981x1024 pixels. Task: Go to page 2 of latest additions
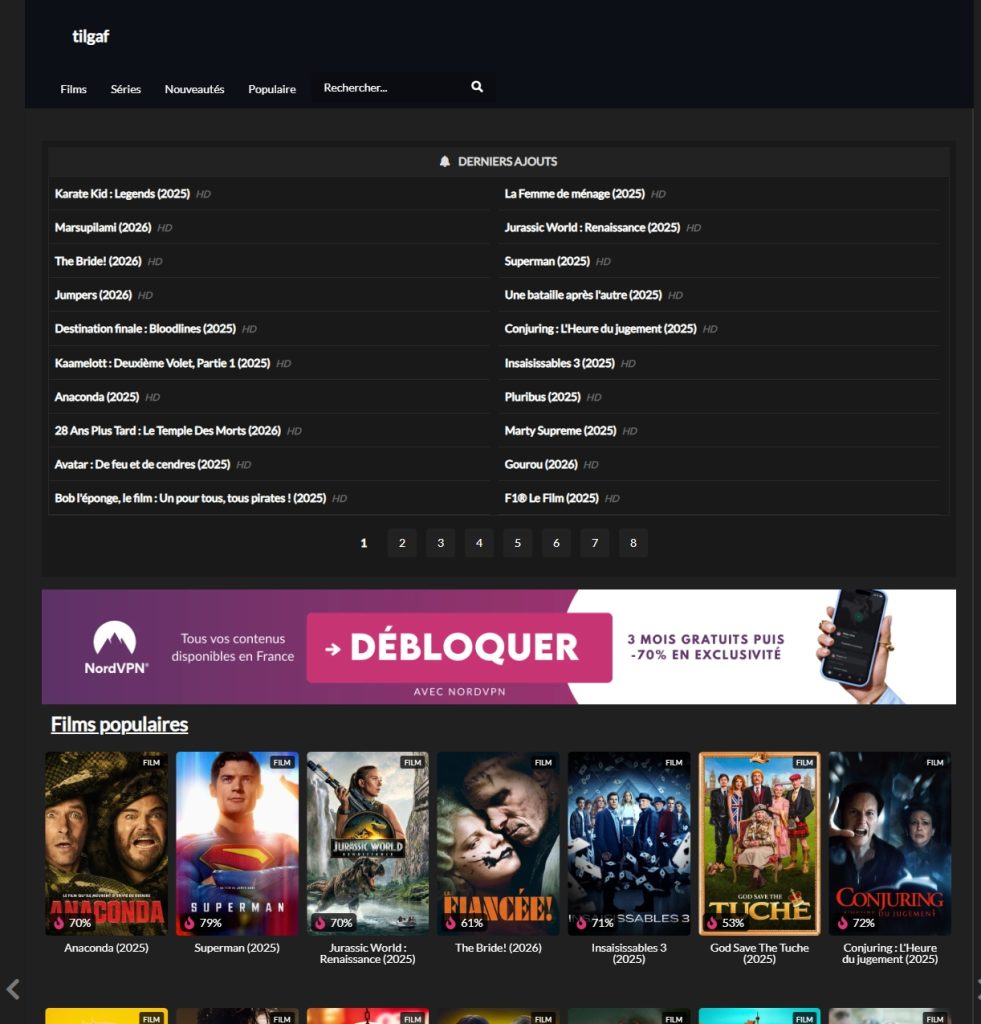coord(402,543)
